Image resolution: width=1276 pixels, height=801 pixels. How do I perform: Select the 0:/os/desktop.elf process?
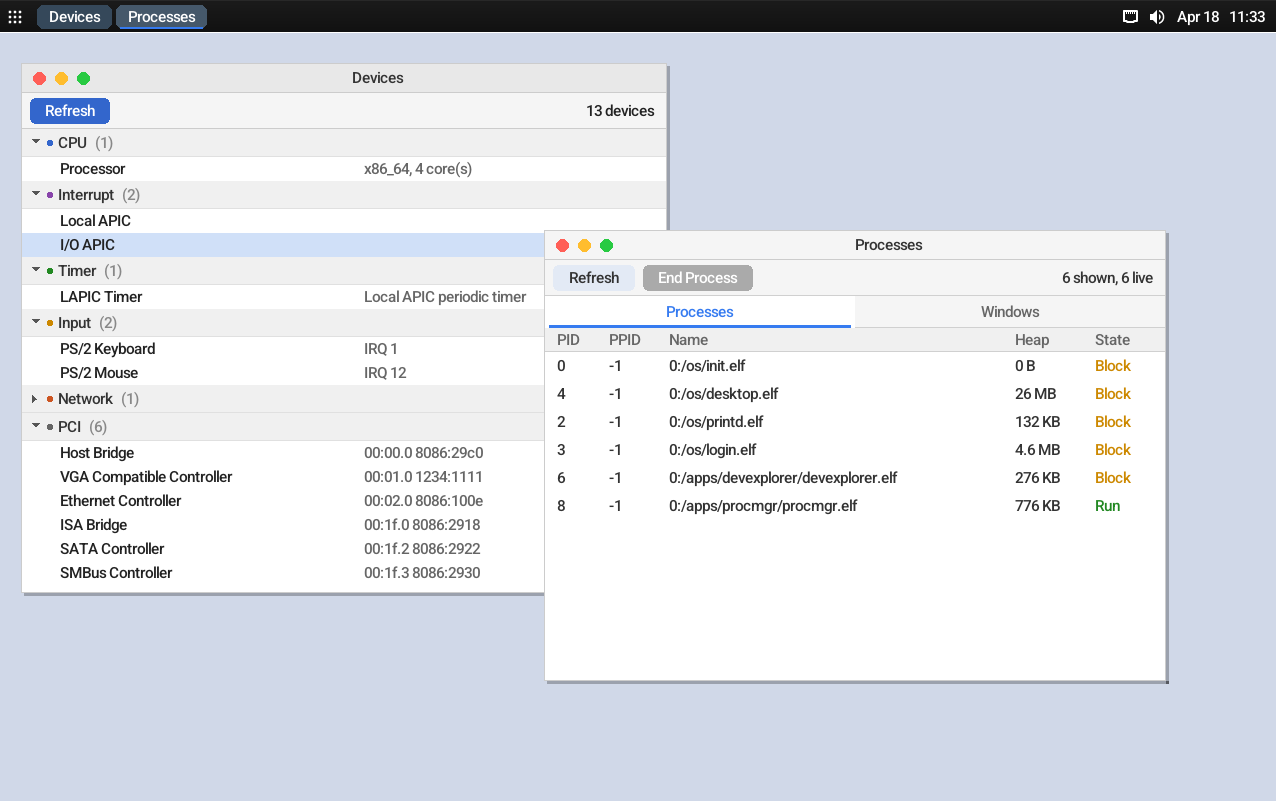(x=856, y=394)
